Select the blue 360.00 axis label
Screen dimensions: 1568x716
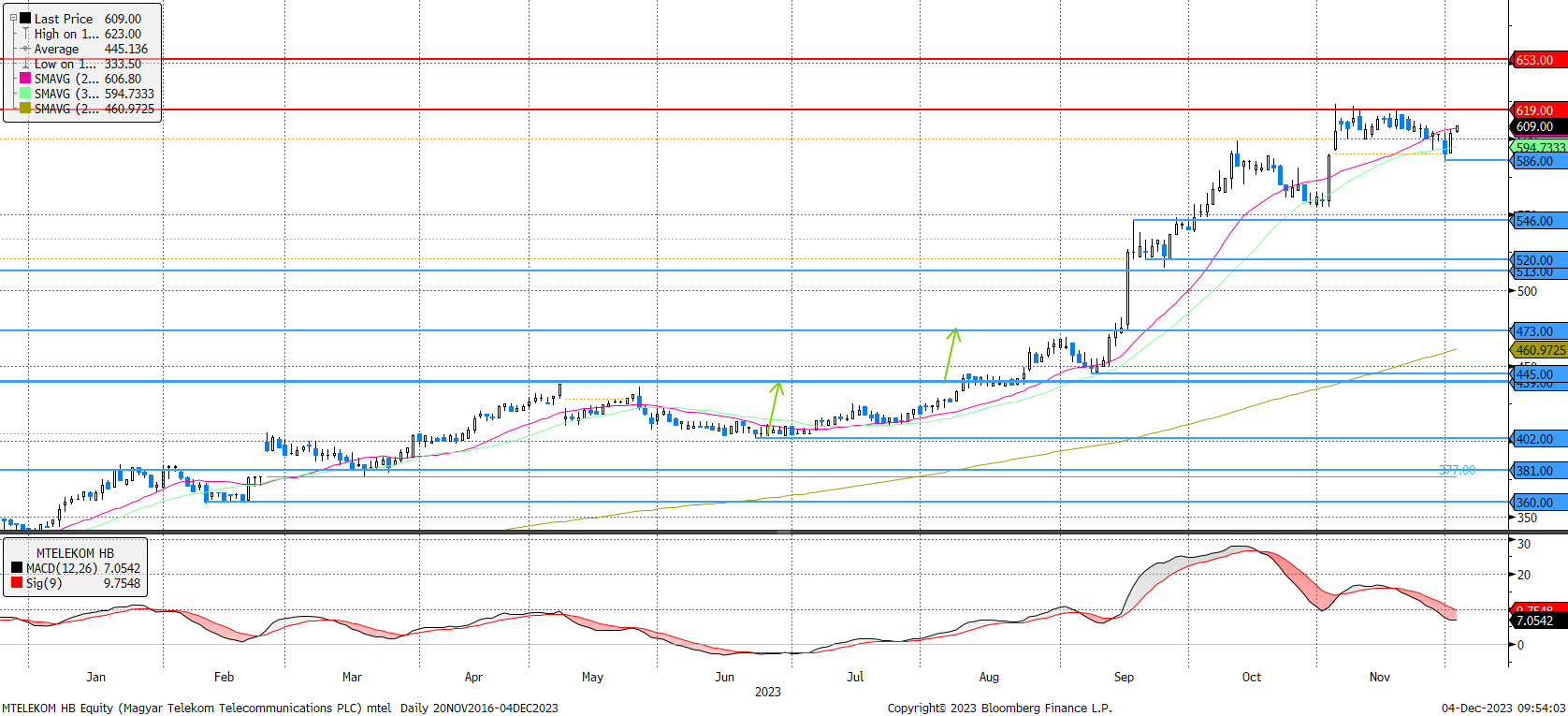pos(1538,503)
